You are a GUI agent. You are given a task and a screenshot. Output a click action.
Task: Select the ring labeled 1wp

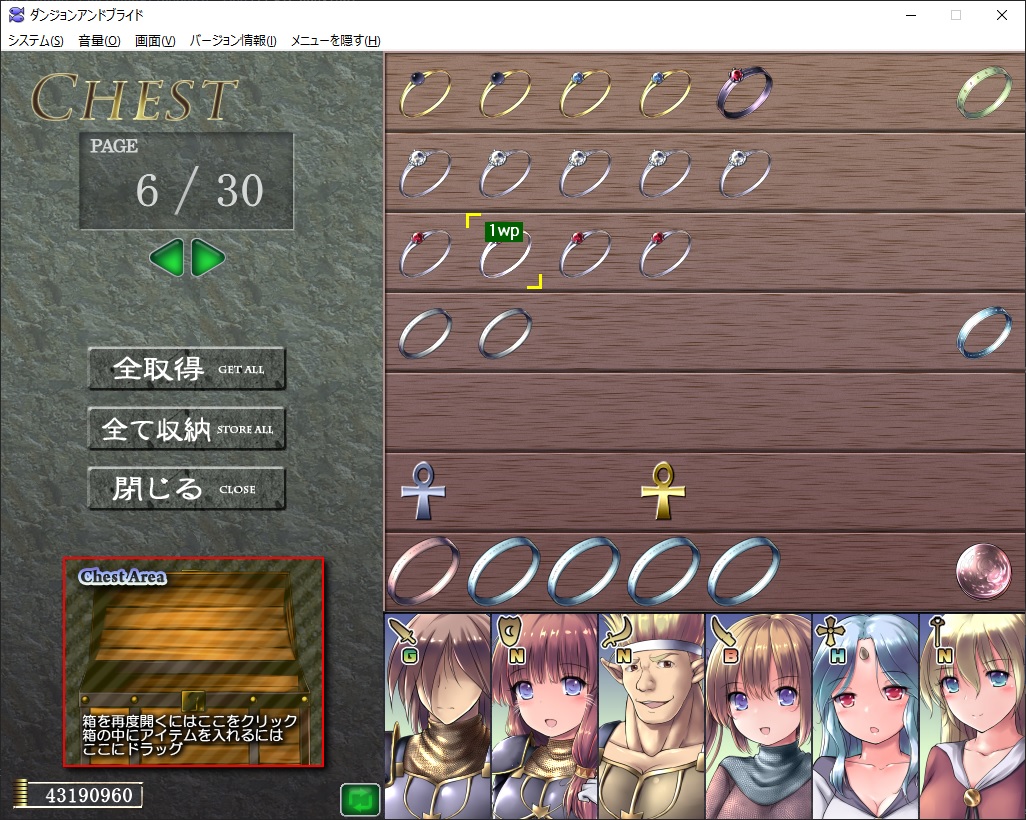[x=504, y=253]
